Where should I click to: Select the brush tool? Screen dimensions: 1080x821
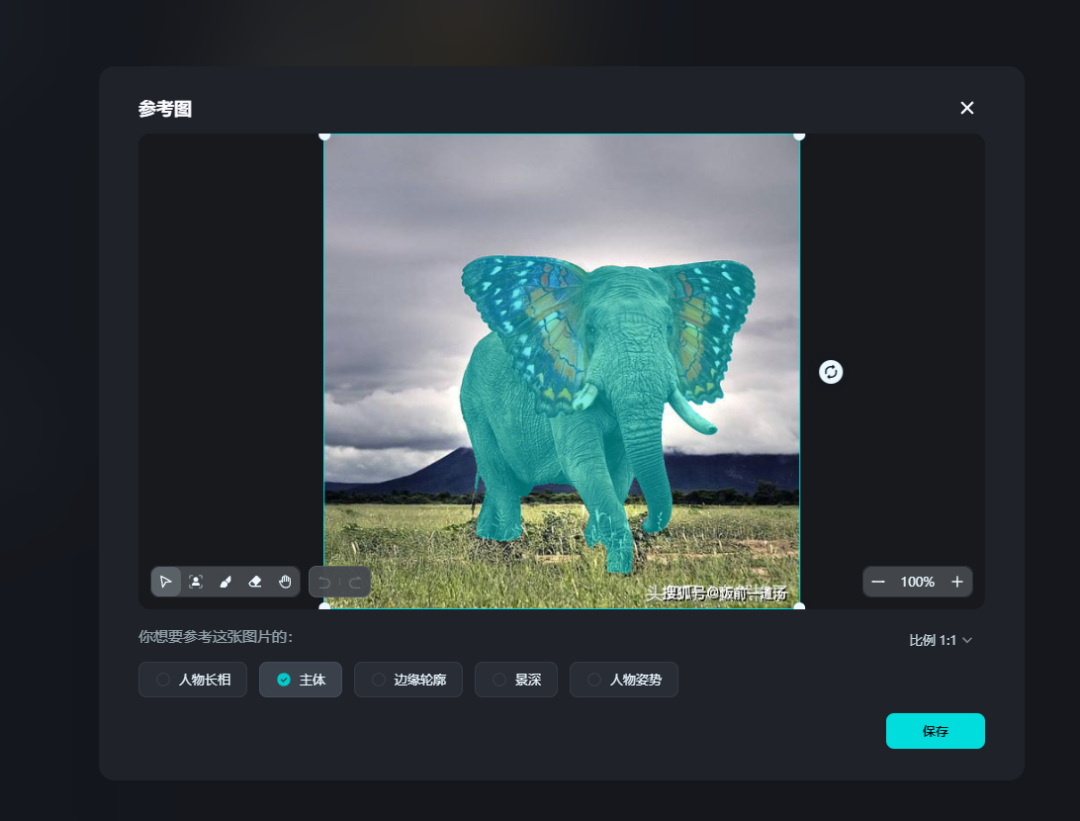(225, 581)
